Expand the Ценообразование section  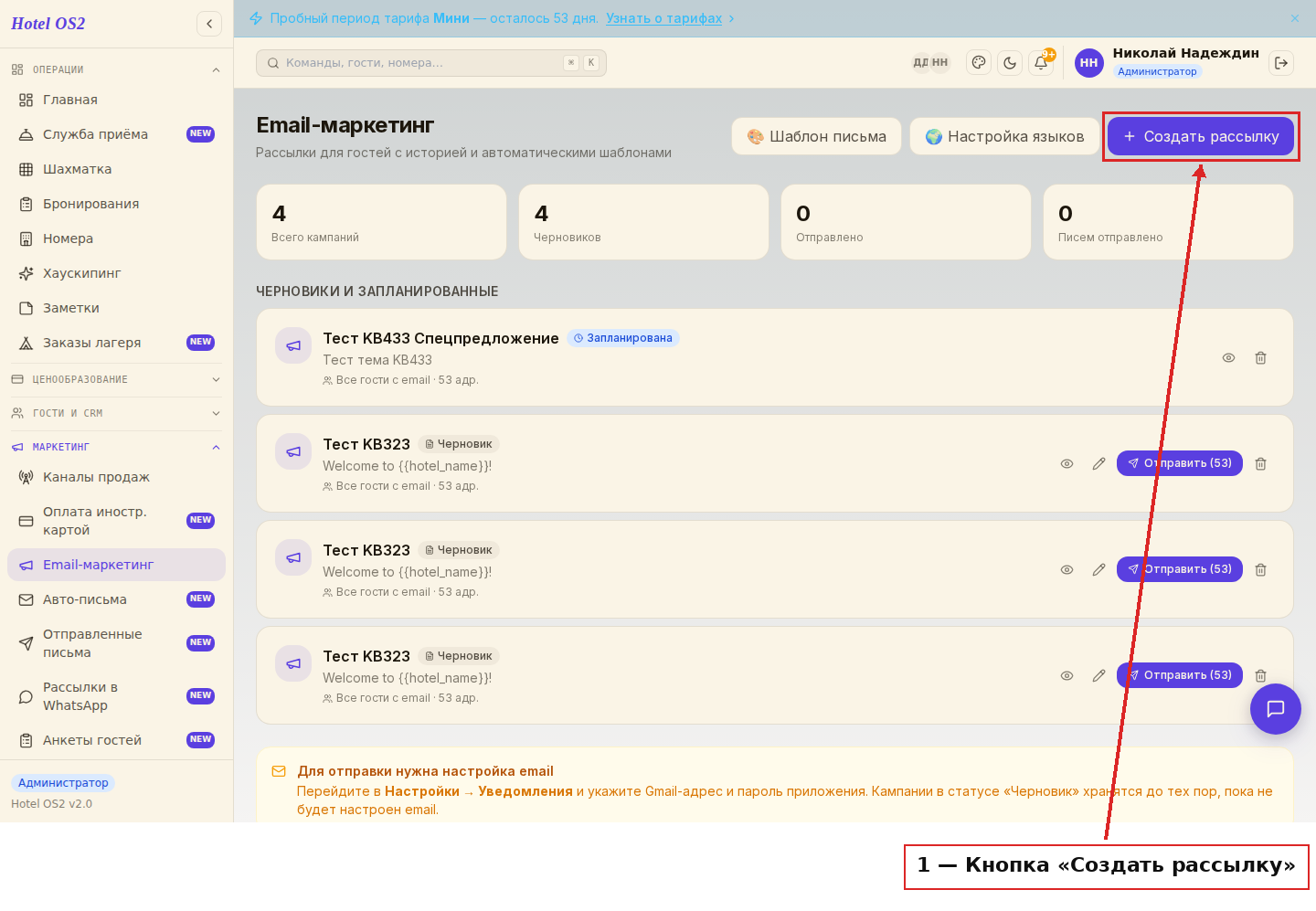click(116, 379)
